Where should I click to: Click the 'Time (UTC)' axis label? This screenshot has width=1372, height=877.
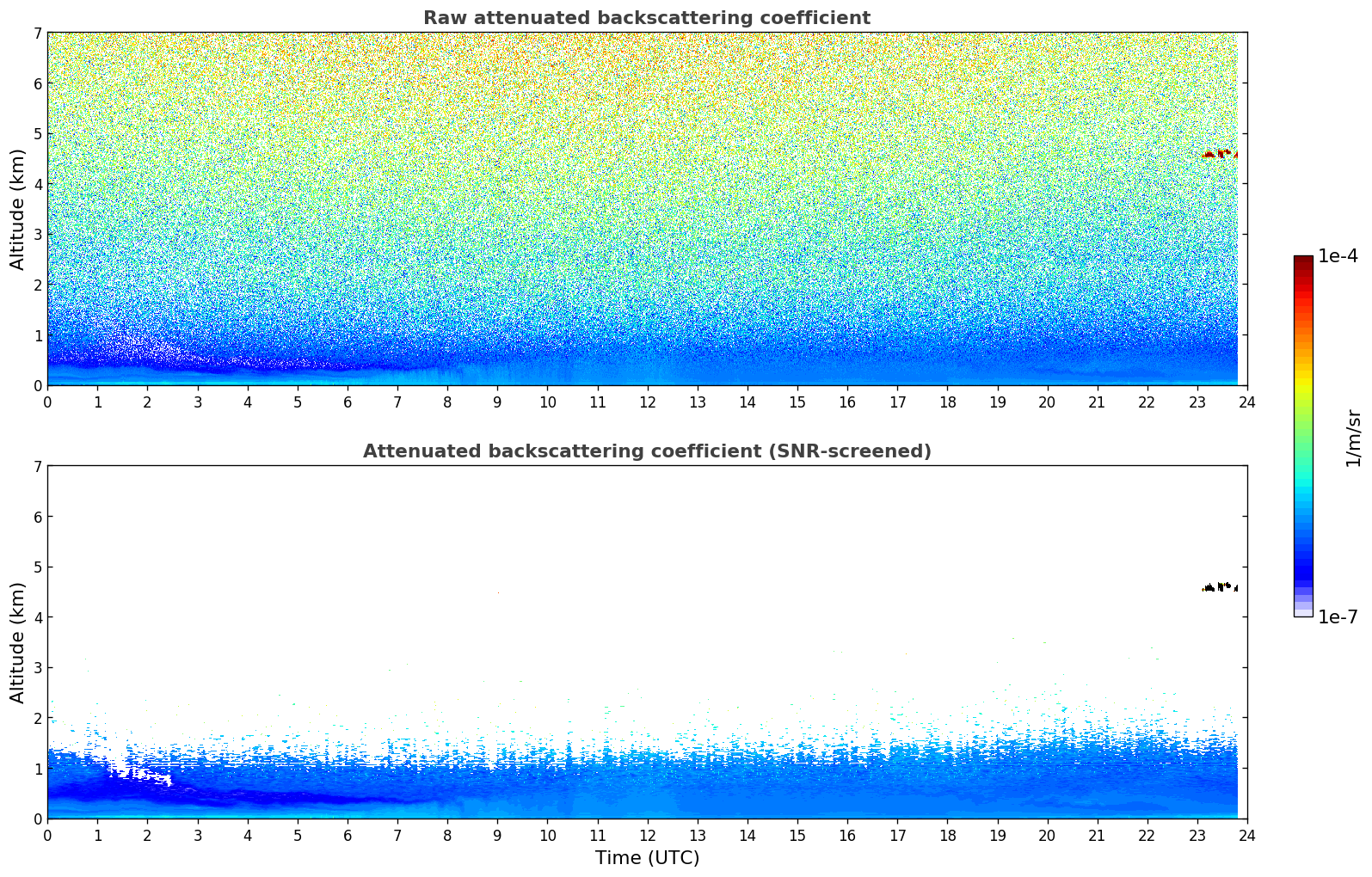[x=647, y=858]
